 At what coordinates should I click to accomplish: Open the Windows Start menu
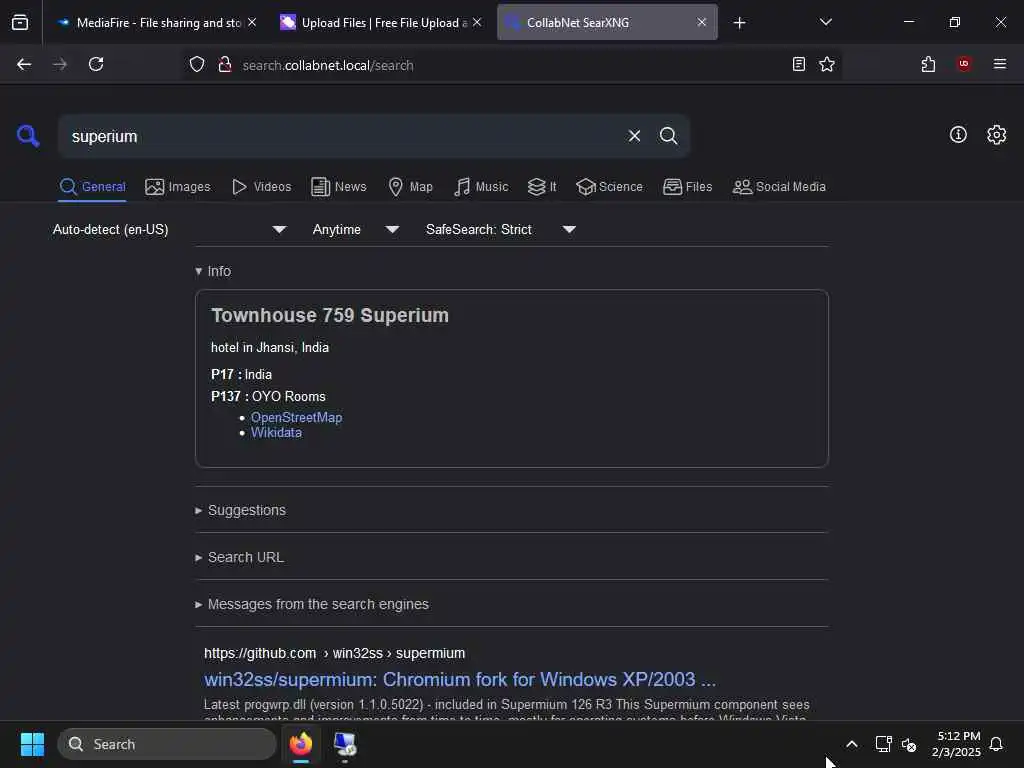32,744
